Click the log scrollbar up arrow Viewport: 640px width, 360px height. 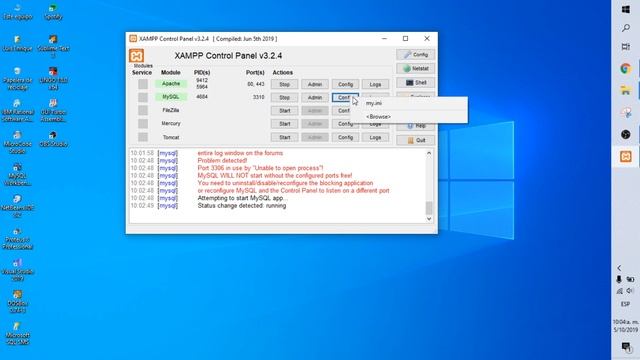coord(429,153)
